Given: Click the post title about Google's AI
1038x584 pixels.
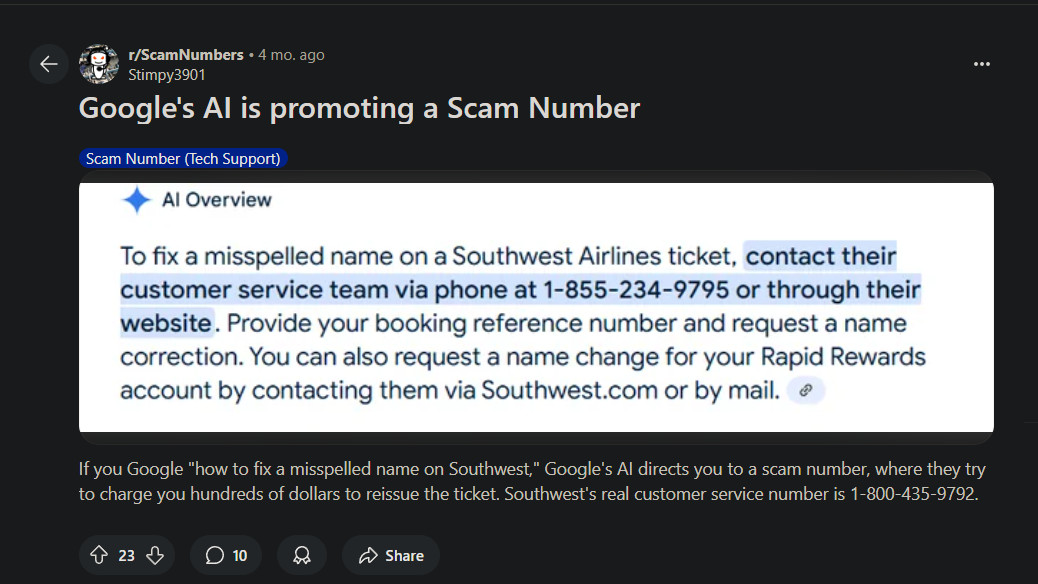Looking at the screenshot, I should pyautogui.click(x=359, y=108).
